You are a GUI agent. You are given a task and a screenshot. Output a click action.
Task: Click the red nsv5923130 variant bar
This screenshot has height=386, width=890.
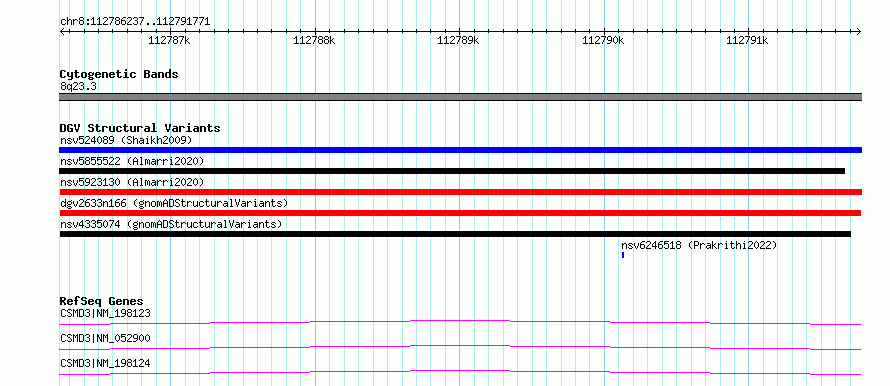(460, 192)
